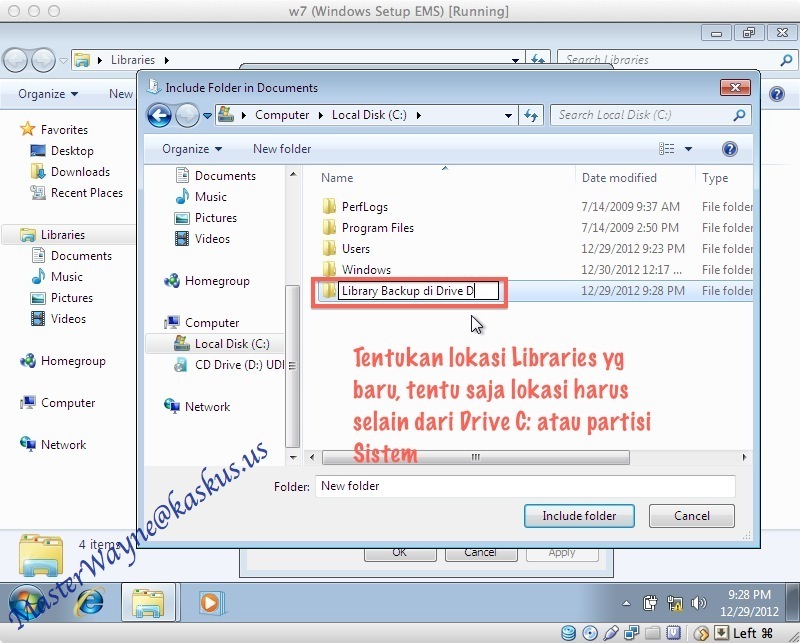The width and height of the screenshot is (800, 643).
Task: Open the dialog's help question-mark icon
Action: coord(730,149)
